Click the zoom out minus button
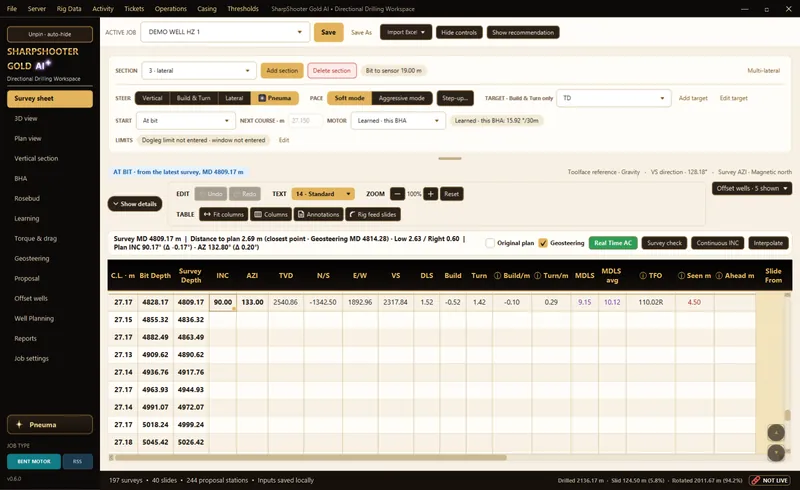 tap(397, 194)
